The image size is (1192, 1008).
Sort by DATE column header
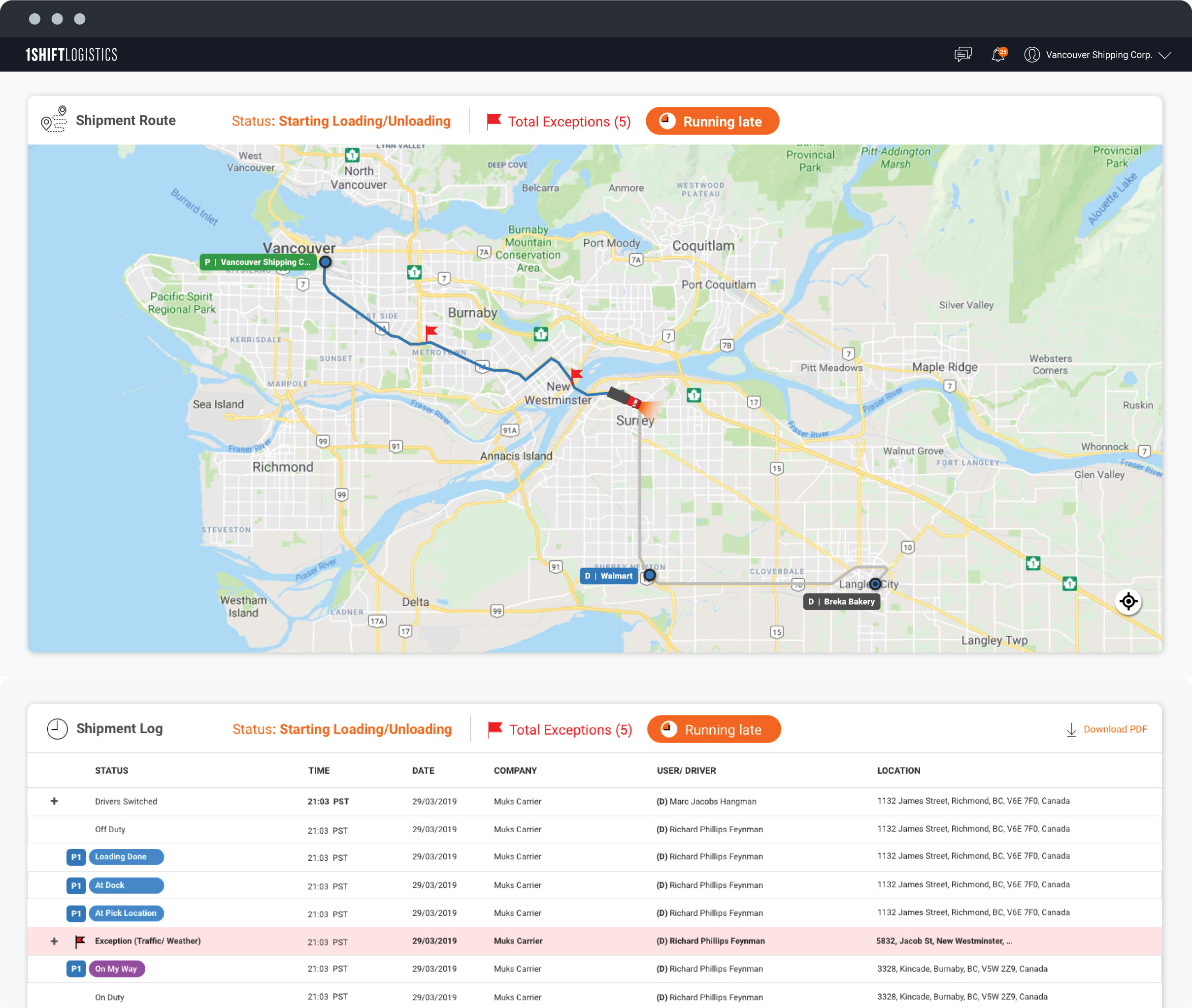[x=424, y=770]
